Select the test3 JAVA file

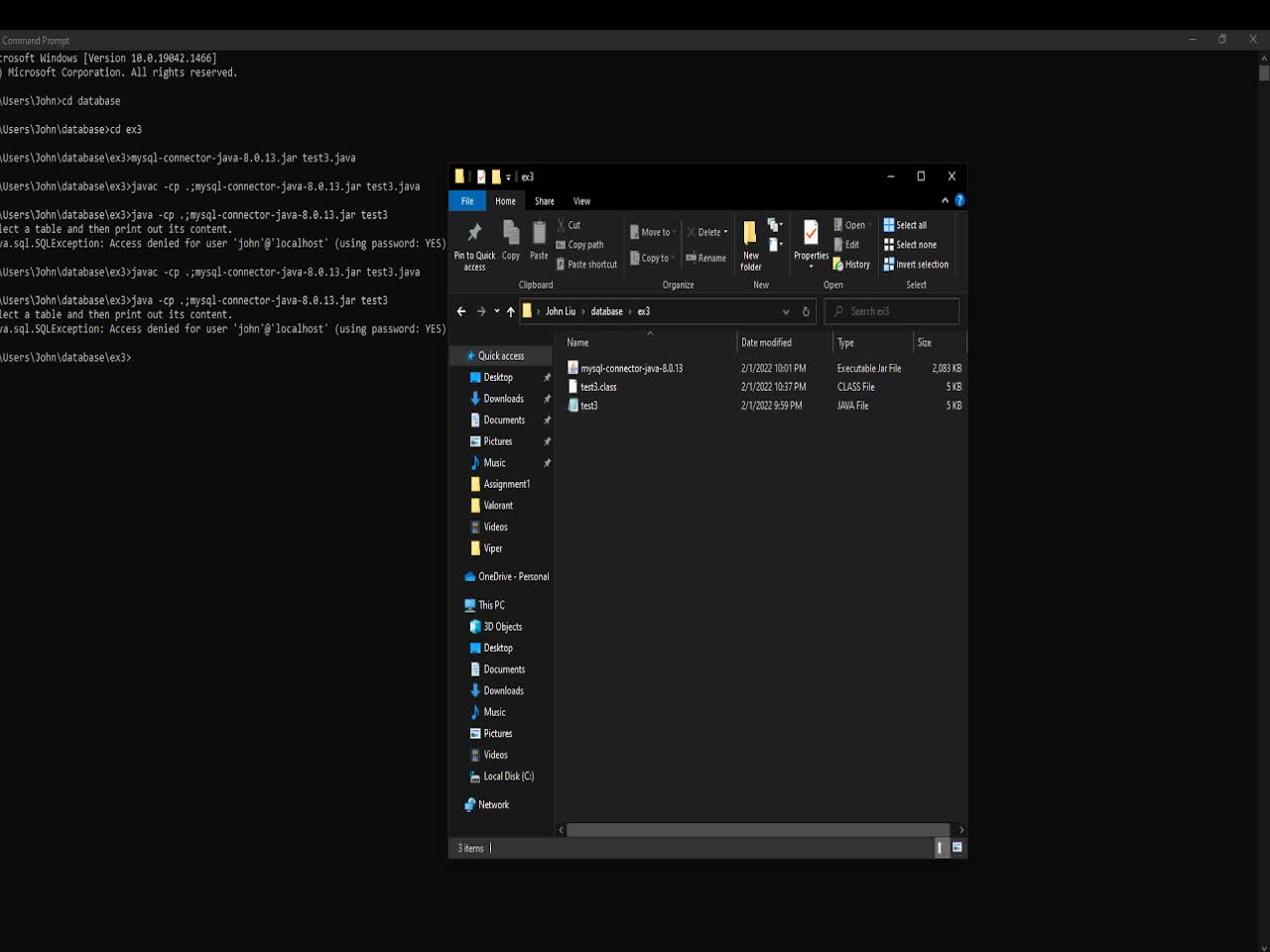[582, 406]
